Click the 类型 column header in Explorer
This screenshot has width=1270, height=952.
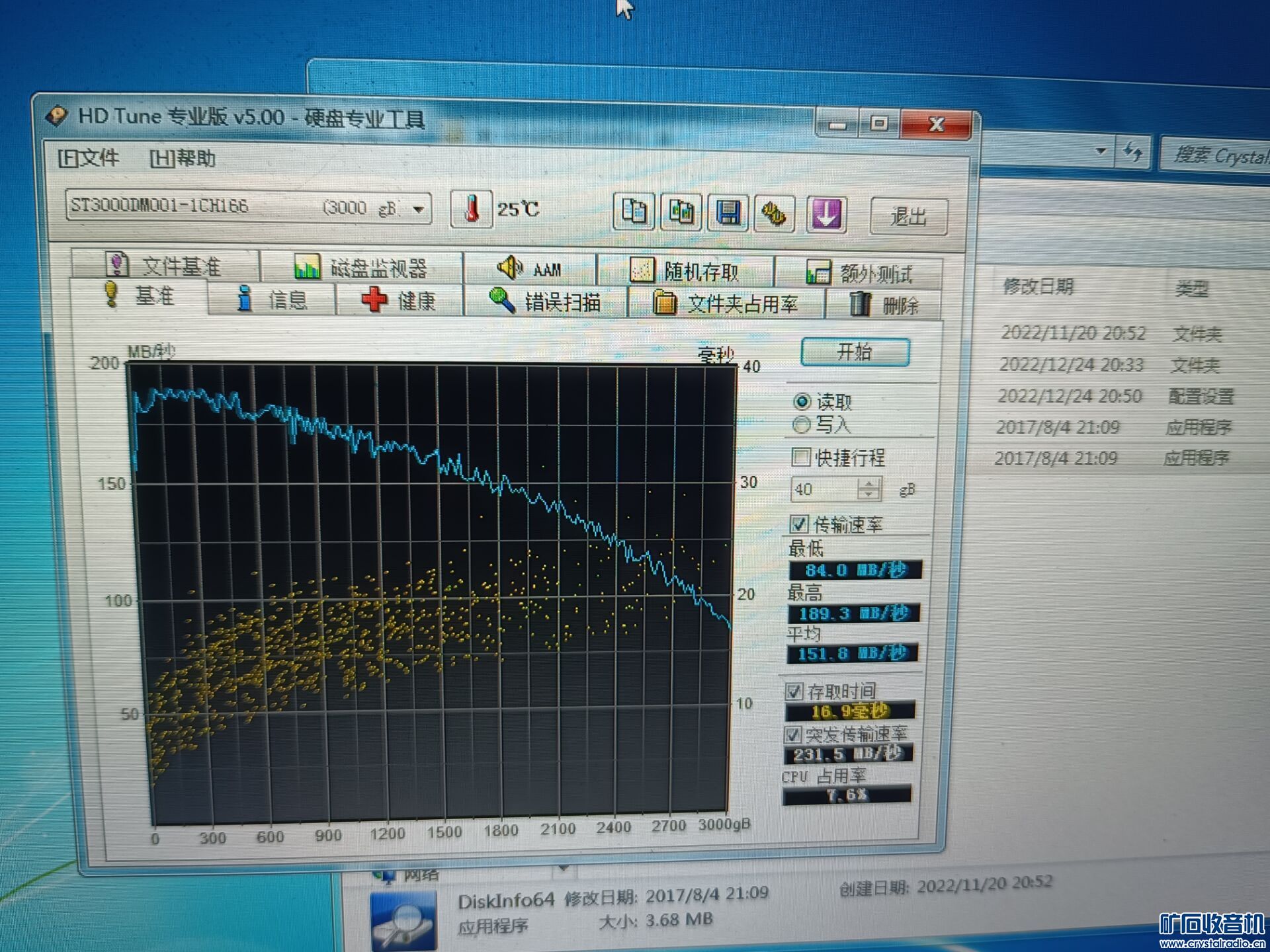(x=1191, y=288)
